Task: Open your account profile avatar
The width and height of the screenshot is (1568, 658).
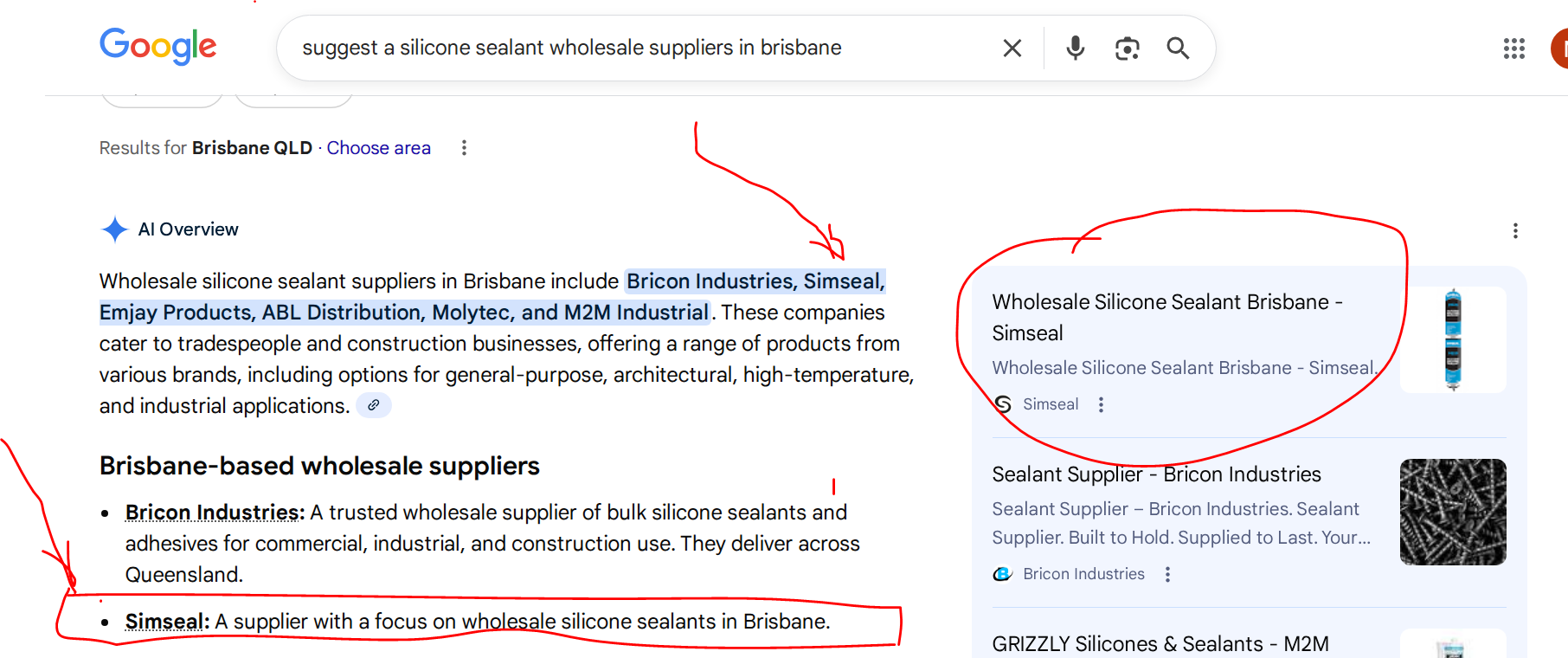Action: [x=1562, y=48]
